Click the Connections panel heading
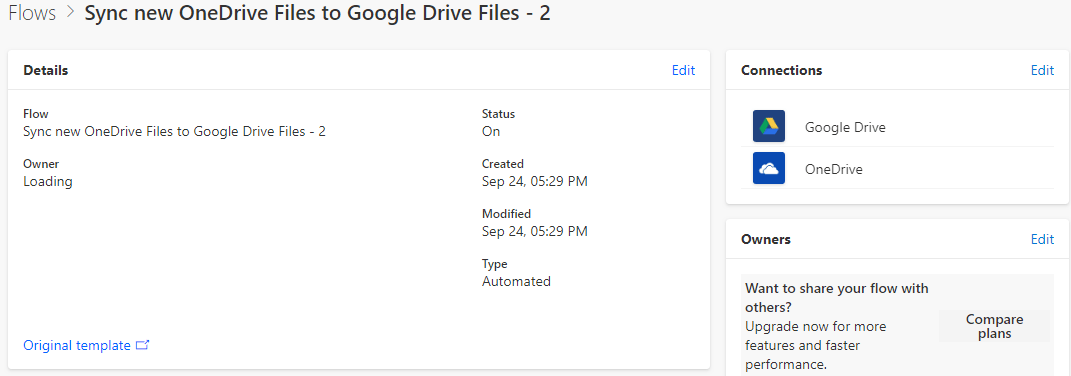Viewport: 1071px width, 376px height. point(781,70)
